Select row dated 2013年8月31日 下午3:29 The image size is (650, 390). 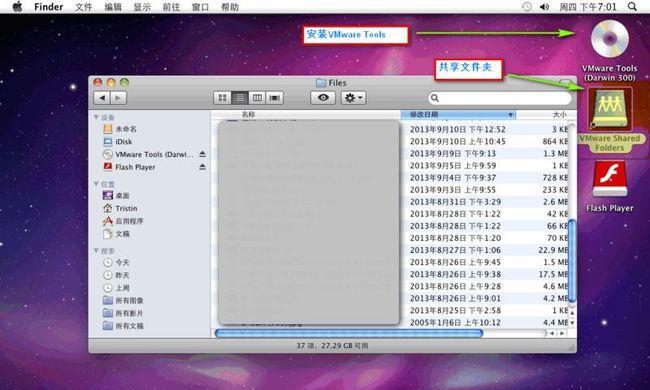click(390, 202)
